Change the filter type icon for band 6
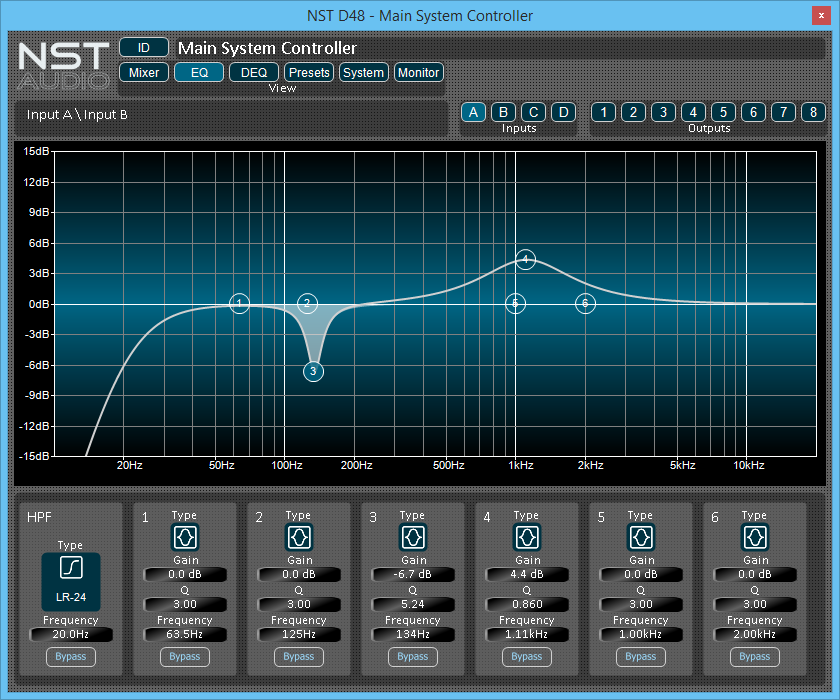 coord(755,537)
